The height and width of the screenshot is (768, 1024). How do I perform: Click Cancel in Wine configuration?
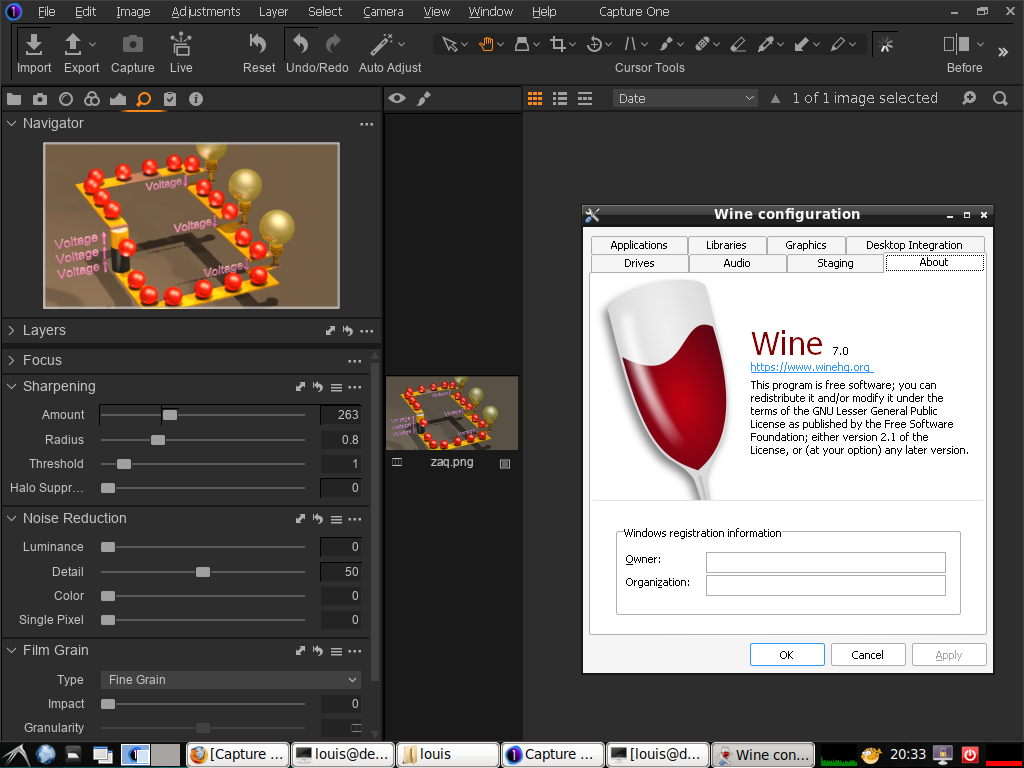point(868,655)
